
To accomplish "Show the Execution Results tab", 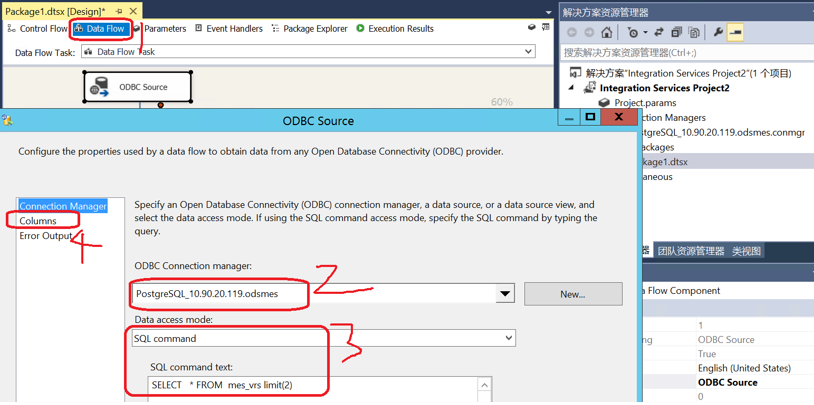I will [x=395, y=29].
